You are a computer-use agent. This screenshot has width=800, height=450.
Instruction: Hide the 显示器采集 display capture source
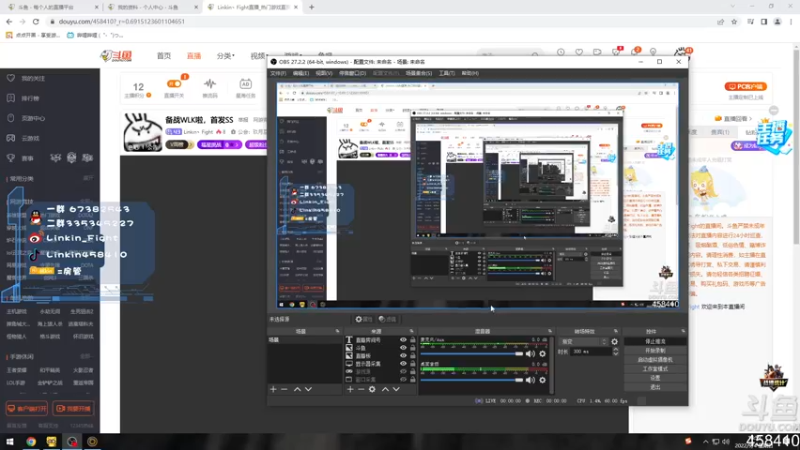403,364
